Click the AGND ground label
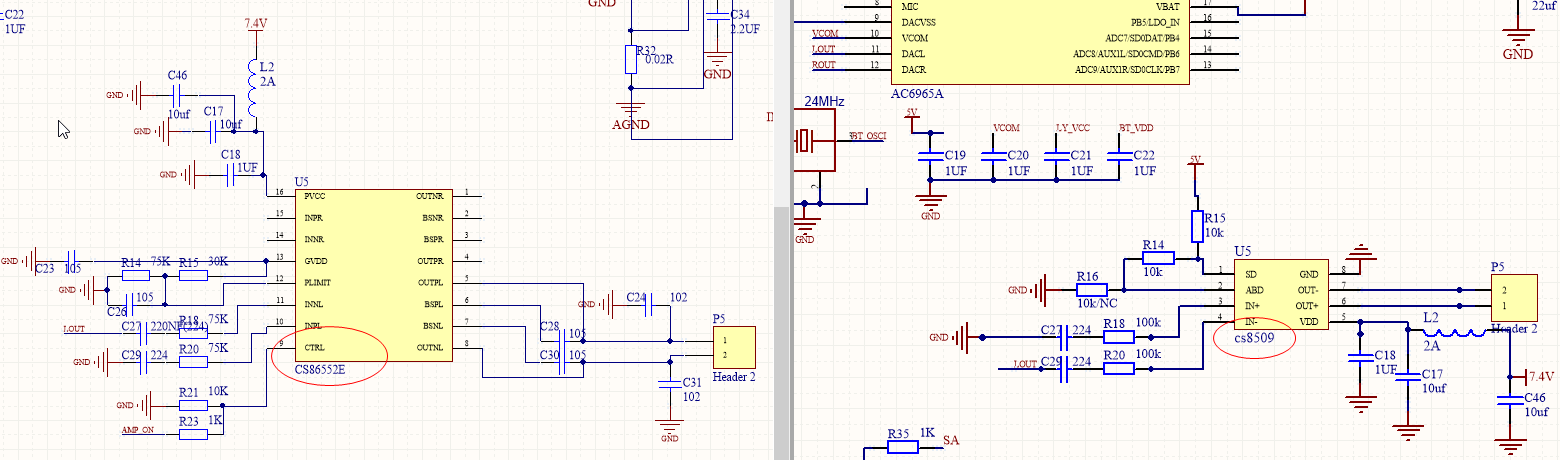 point(631,125)
